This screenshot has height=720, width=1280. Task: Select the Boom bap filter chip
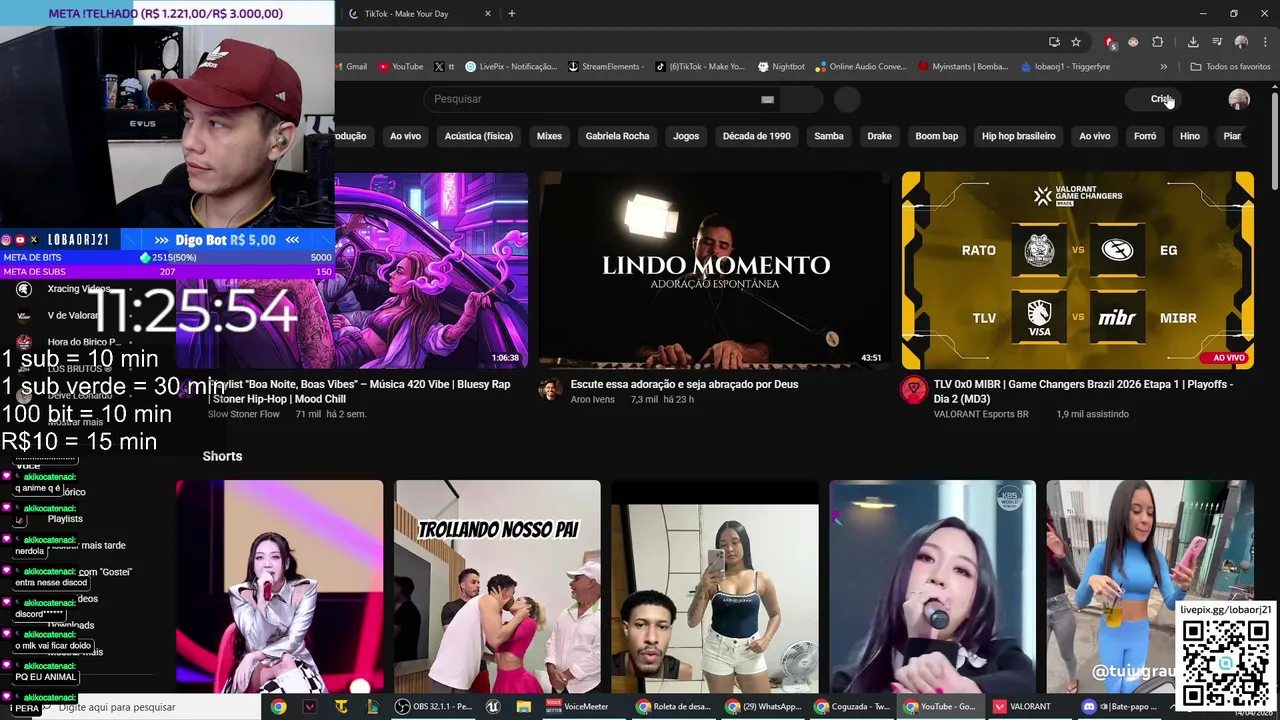(937, 136)
